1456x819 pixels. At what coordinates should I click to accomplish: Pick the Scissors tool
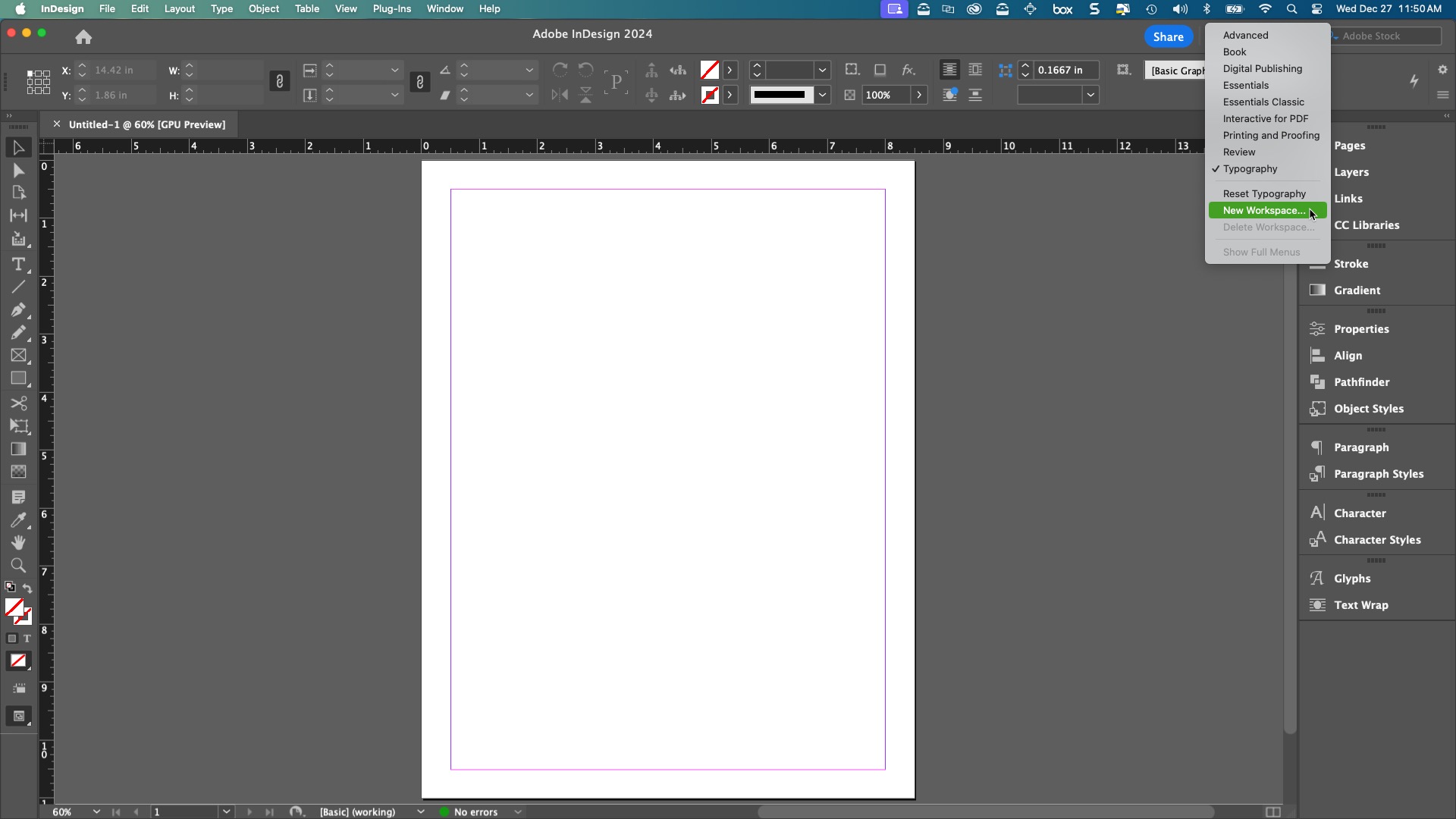coord(18,403)
